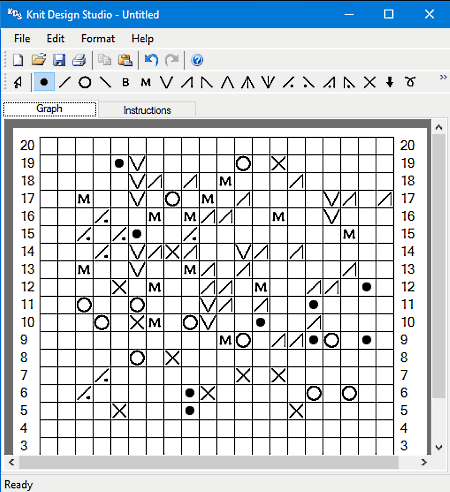
Task: Click the Knit Design Studio title bar icon
Action: click(15, 14)
